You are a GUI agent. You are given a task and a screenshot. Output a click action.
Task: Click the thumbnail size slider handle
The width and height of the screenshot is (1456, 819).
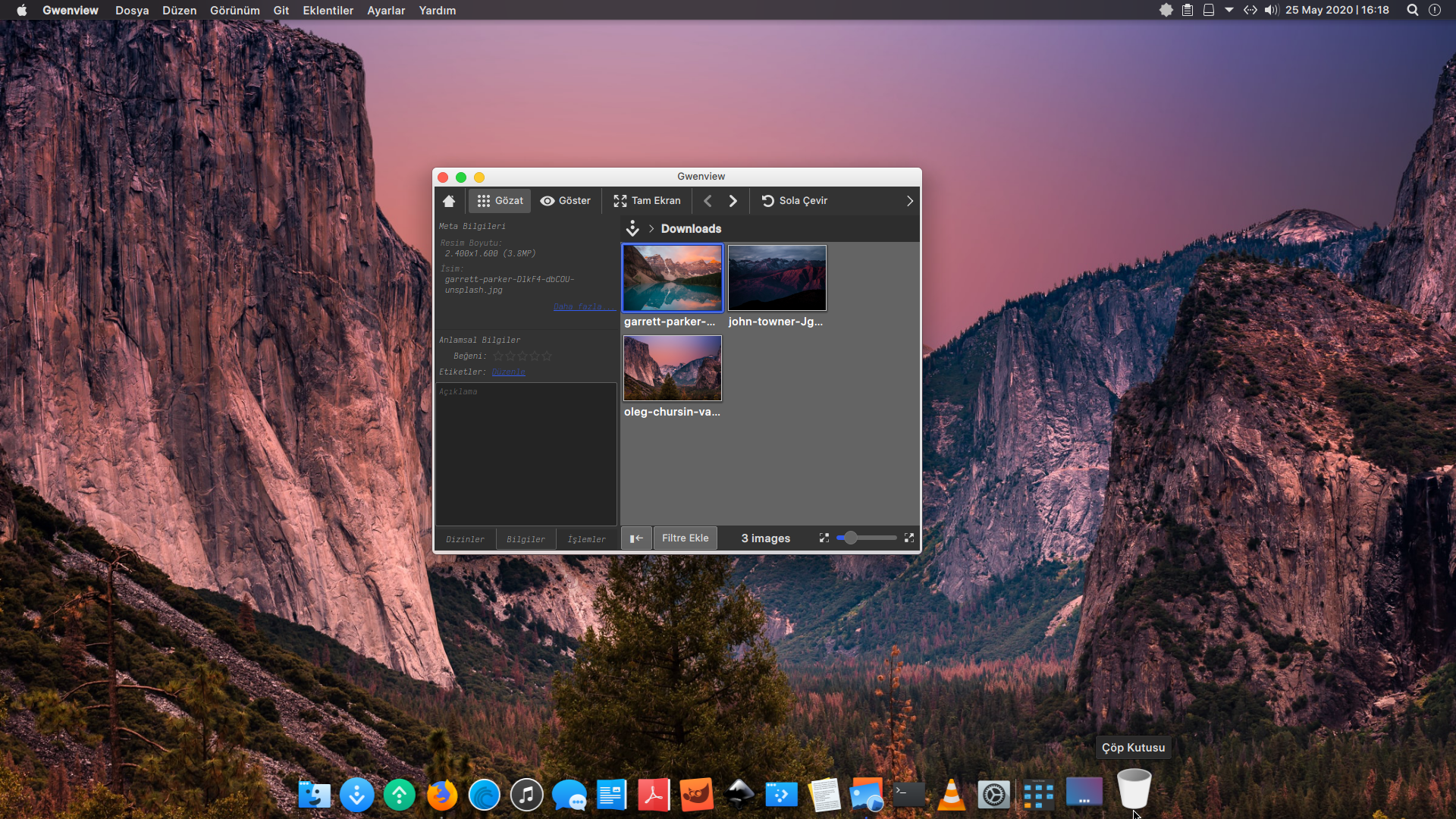tap(851, 538)
